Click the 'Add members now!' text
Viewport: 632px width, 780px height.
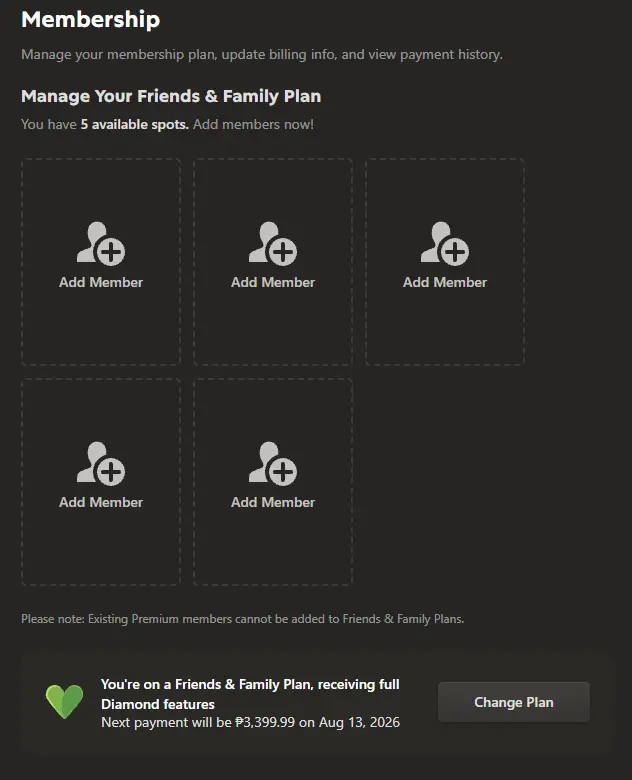coord(253,124)
